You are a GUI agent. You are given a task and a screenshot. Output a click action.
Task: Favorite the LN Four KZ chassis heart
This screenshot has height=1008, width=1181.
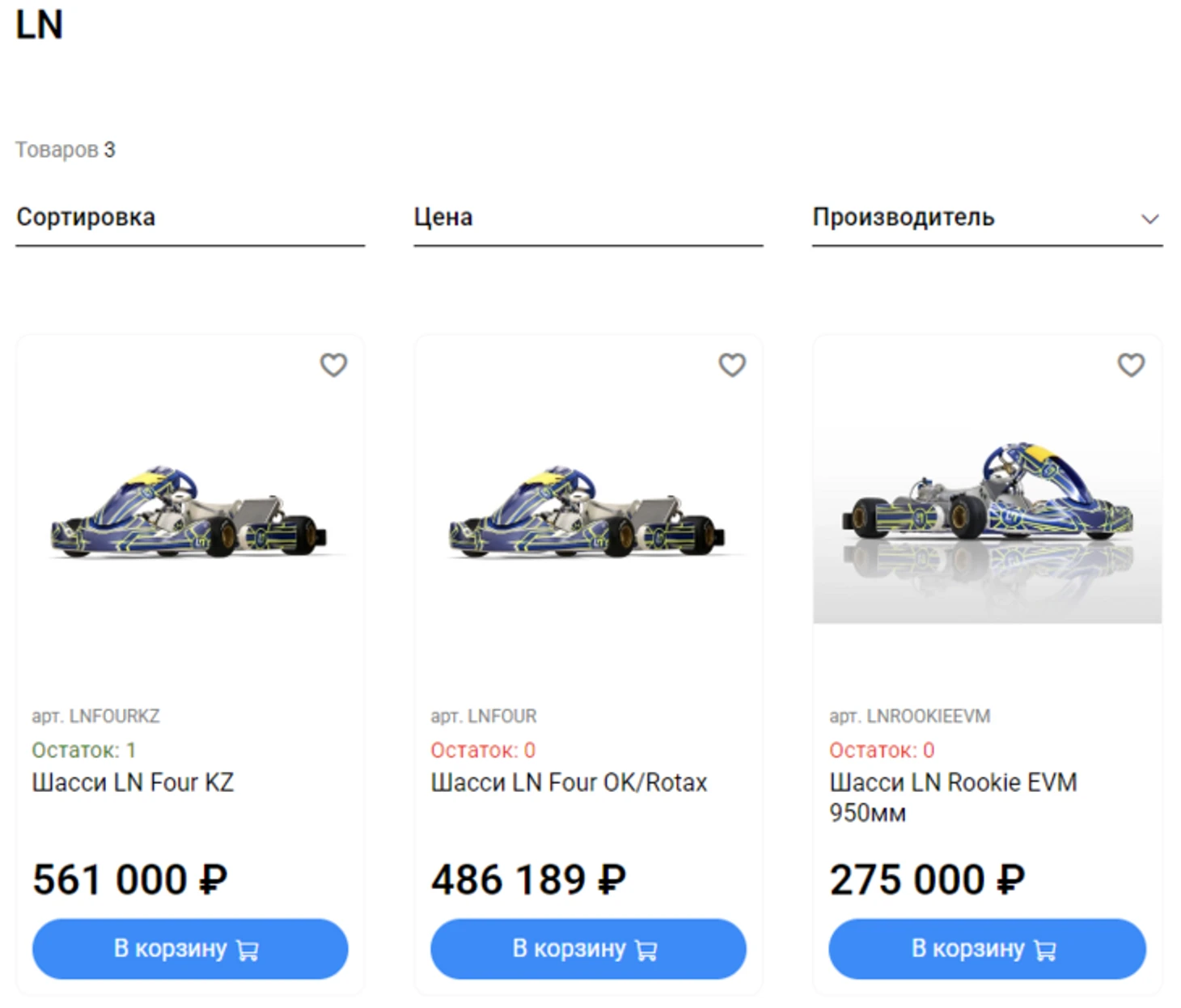pyautogui.click(x=333, y=365)
